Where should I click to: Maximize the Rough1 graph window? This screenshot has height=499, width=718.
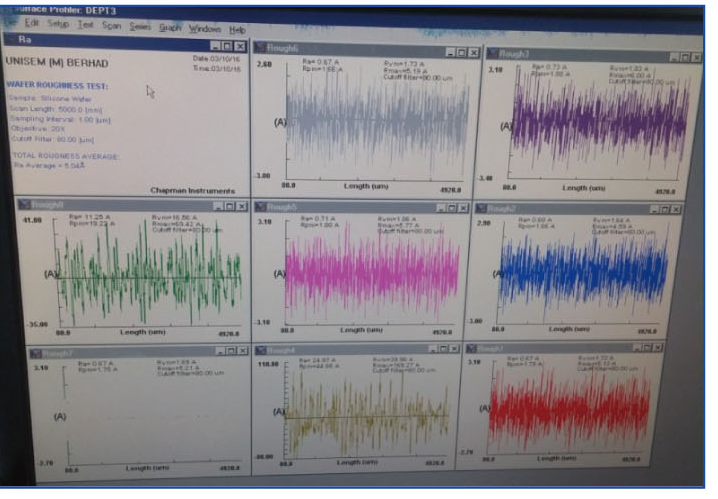[x=647, y=348]
